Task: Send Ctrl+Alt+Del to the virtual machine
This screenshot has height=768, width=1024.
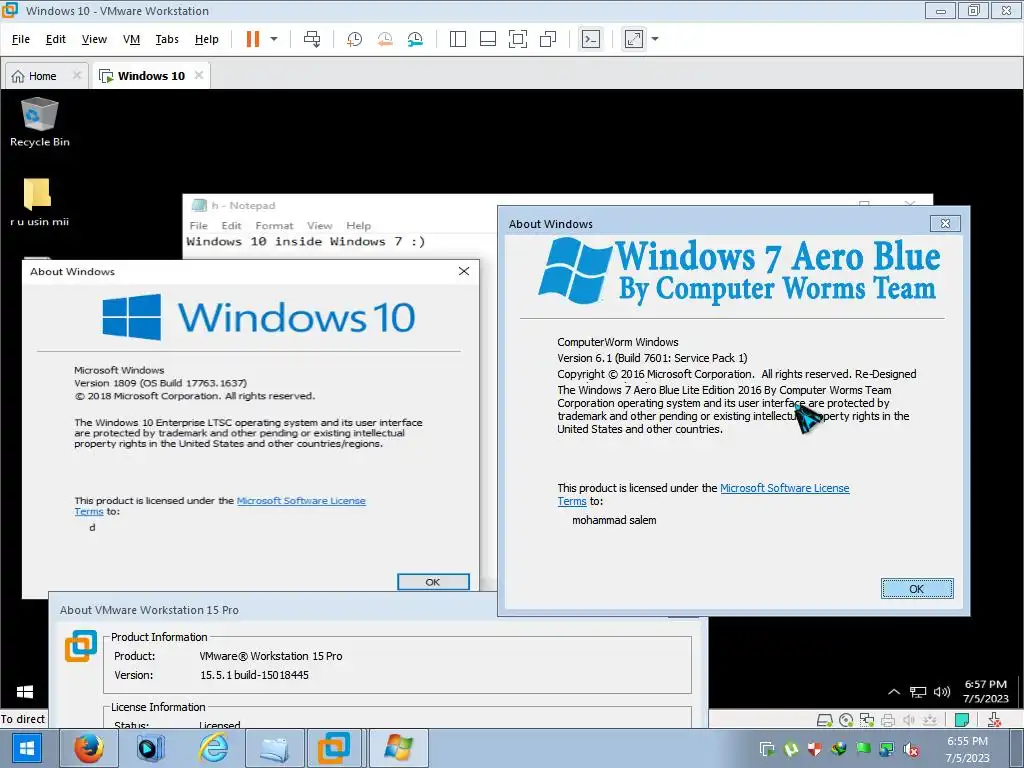Action: tap(312, 39)
